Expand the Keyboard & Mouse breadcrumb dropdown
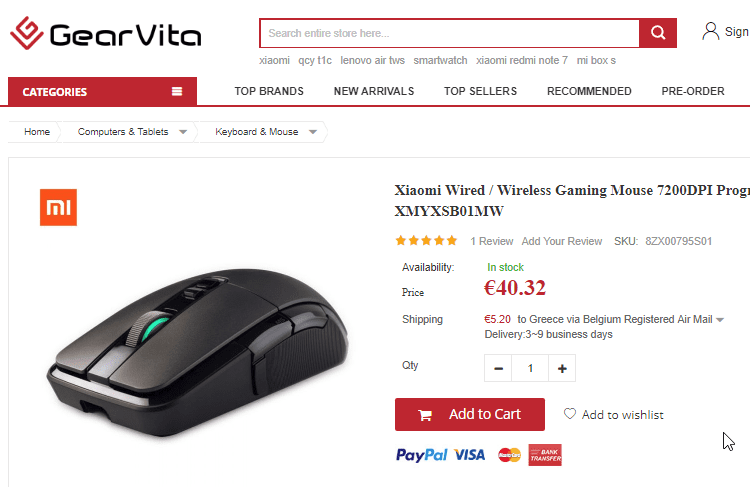750x487 pixels. click(x=313, y=132)
